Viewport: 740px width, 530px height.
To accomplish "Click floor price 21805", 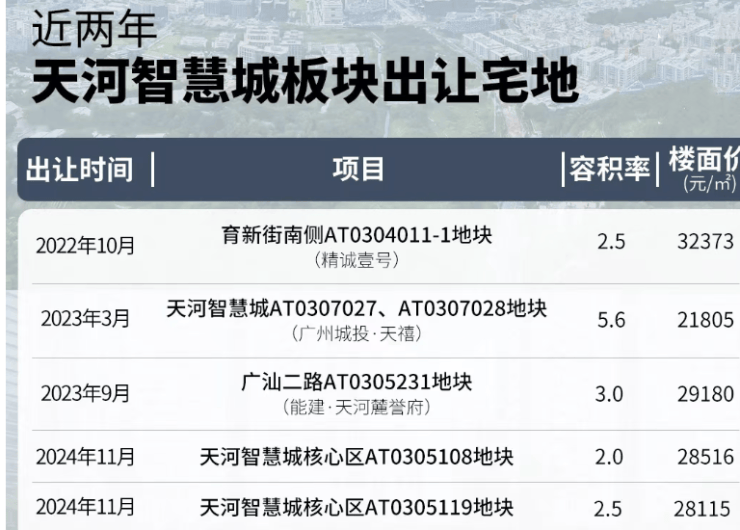I will pyautogui.click(x=706, y=320).
